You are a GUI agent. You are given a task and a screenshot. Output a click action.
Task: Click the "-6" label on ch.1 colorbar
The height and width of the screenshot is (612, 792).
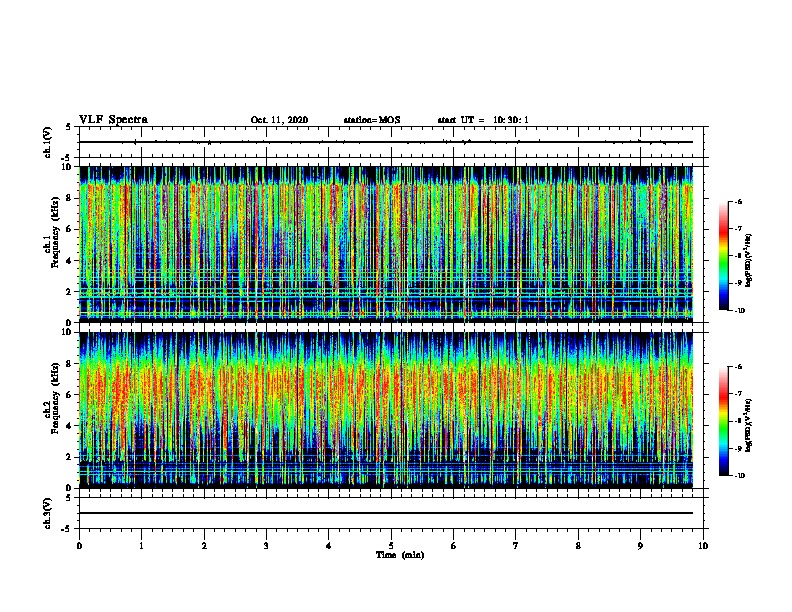tap(738, 201)
